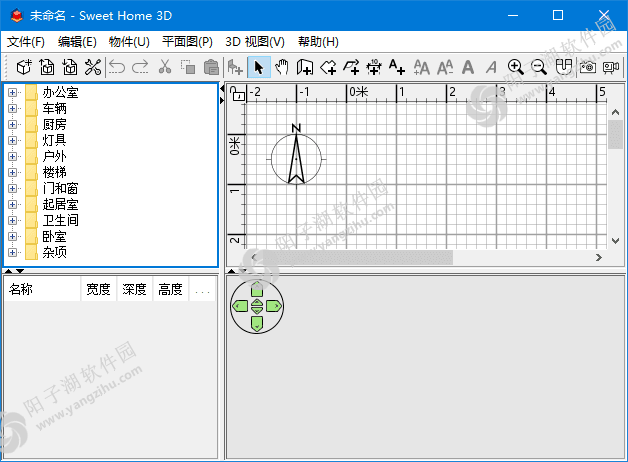This screenshot has width=628, height=462.
Task: Choose the Add text labels tool
Action: [x=397, y=67]
